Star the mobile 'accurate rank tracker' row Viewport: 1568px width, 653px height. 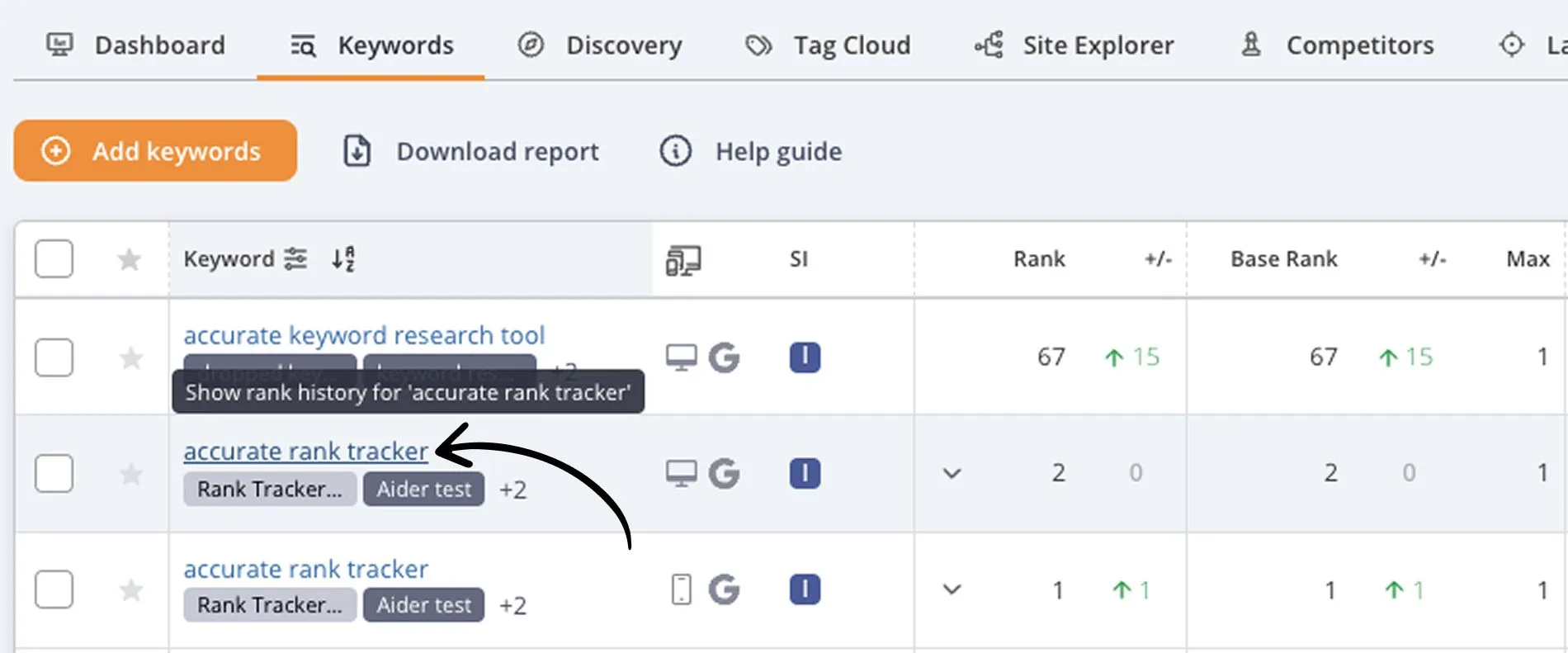pyautogui.click(x=130, y=590)
